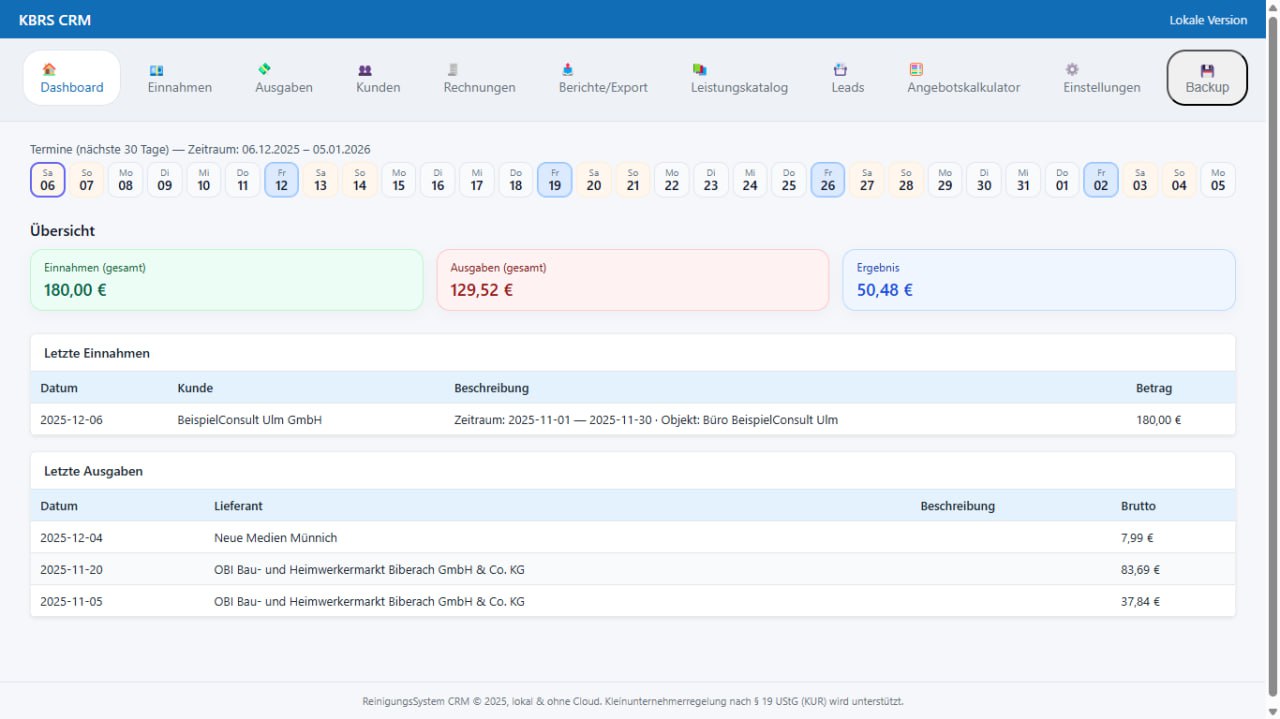Click the Backup button

1207,78
